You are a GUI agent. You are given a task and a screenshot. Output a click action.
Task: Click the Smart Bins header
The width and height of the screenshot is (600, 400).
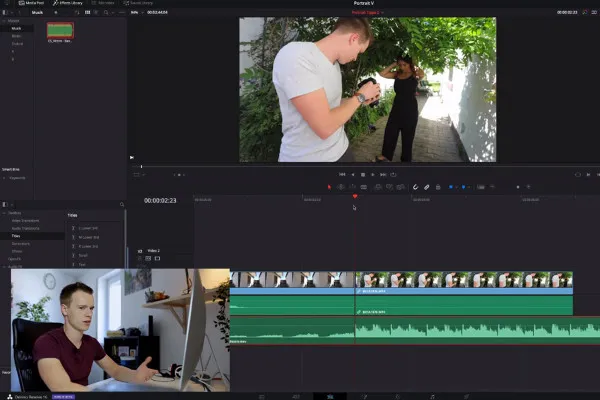tap(11, 169)
